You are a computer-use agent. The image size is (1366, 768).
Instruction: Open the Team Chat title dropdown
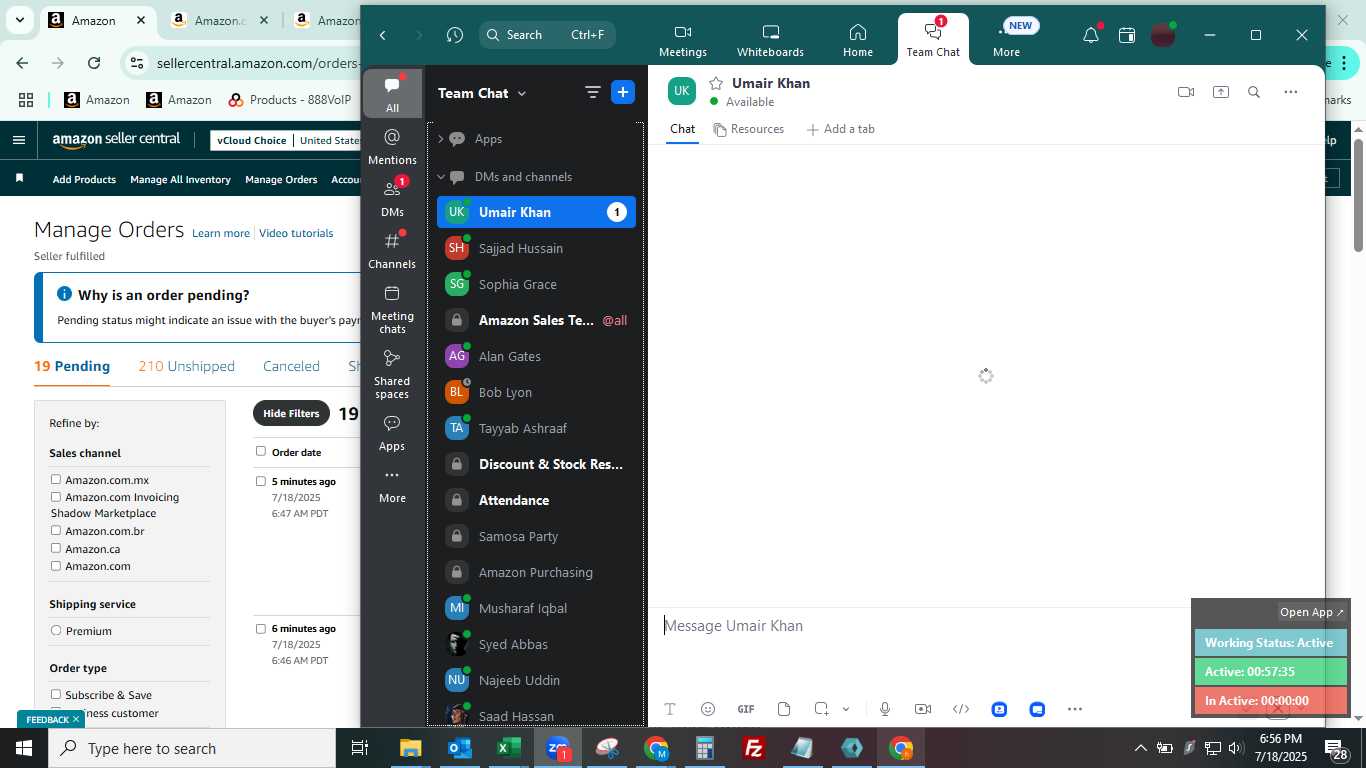[x=521, y=93]
